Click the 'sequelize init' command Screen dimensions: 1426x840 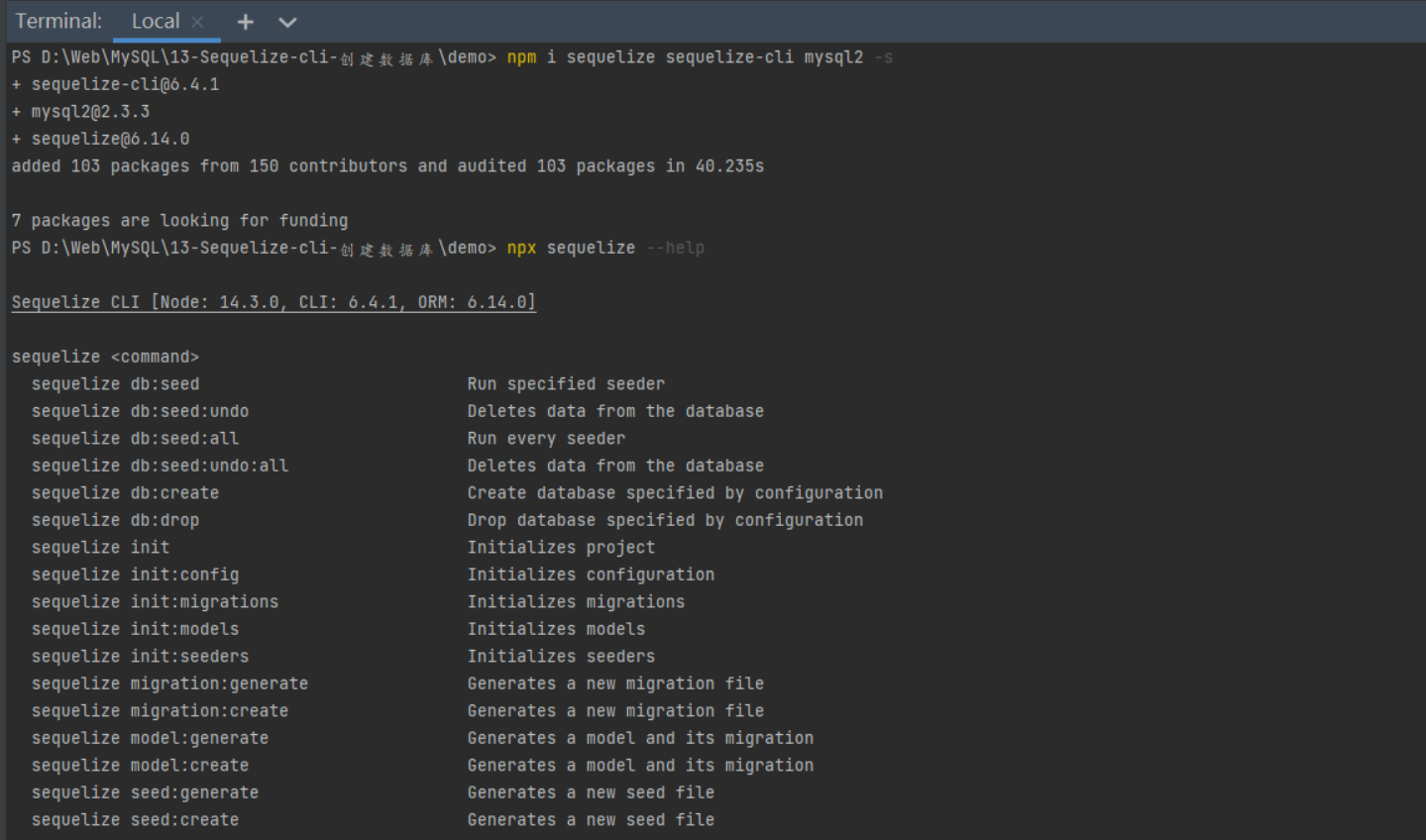click(x=100, y=548)
